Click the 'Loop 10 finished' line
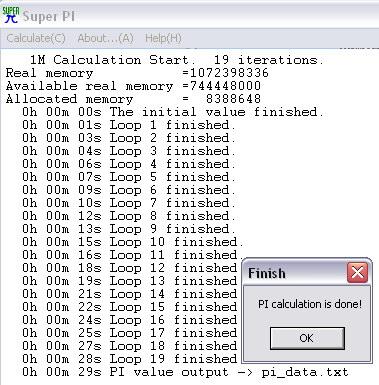 tap(133, 242)
